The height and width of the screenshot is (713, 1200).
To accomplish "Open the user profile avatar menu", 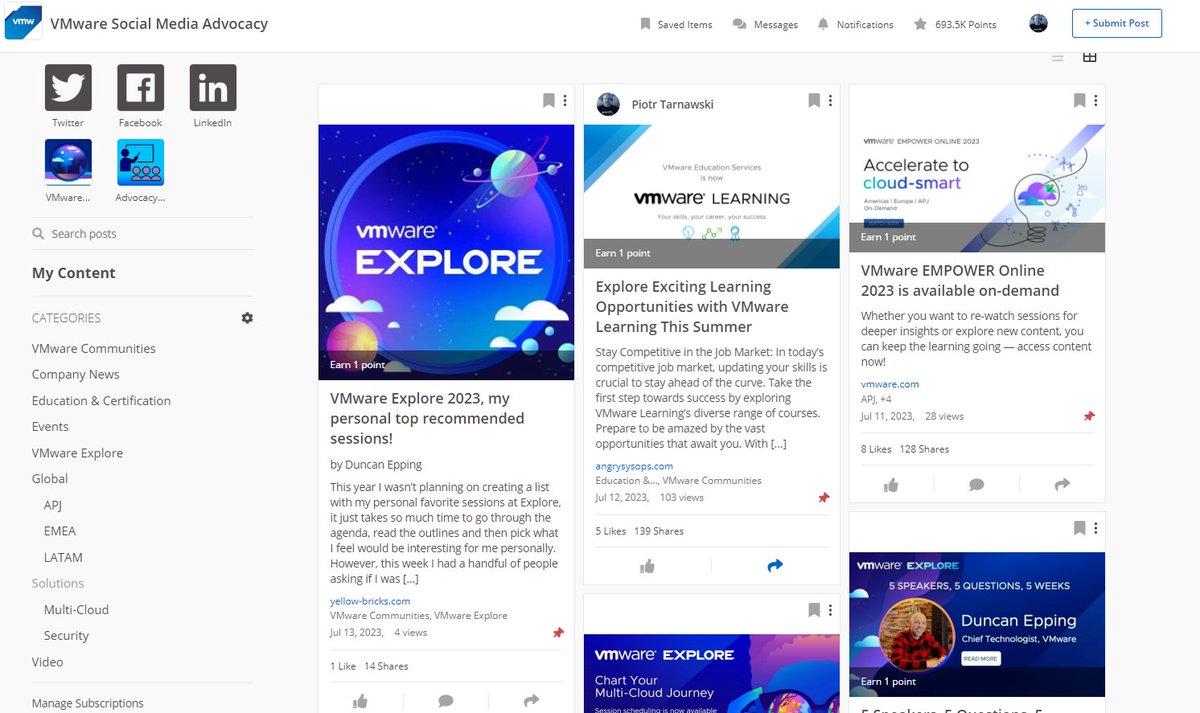I will tap(1038, 23).
